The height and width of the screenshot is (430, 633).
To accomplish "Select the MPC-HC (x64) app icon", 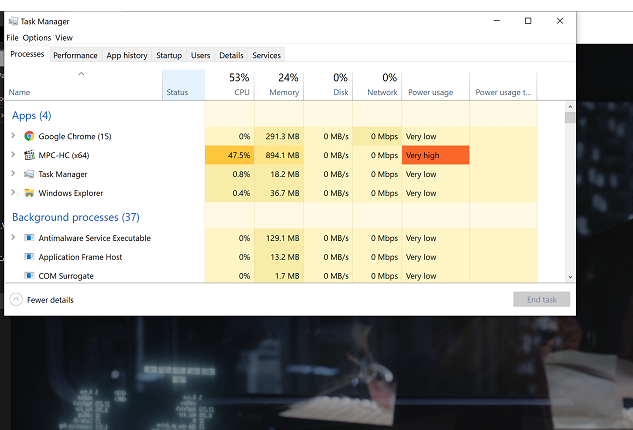I will coord(29,155).
